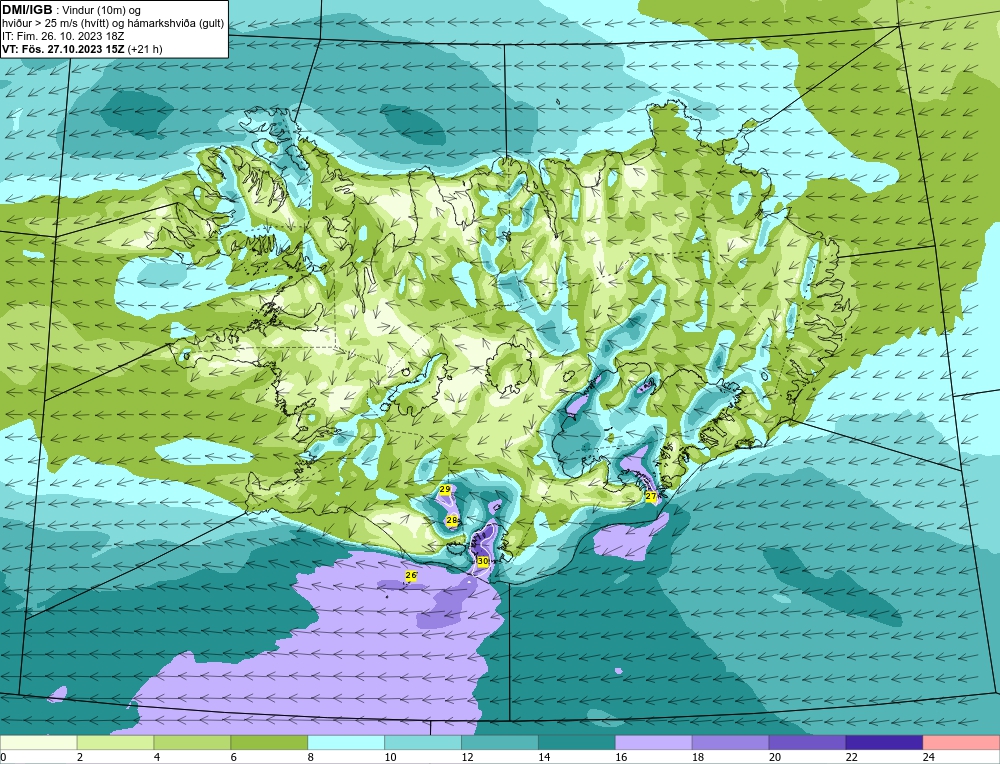Click the DMI/IGB title text

coord(27,10)
